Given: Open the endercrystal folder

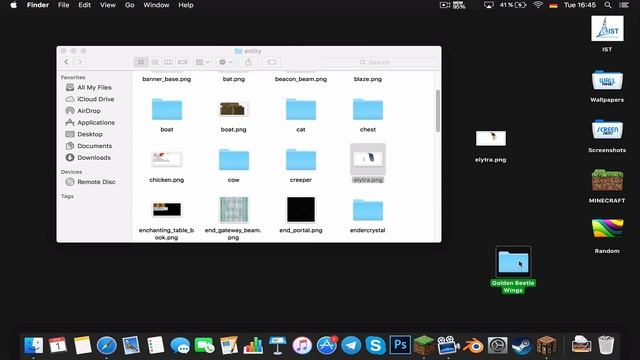Looking at the screenshot, I should (368, 210).
